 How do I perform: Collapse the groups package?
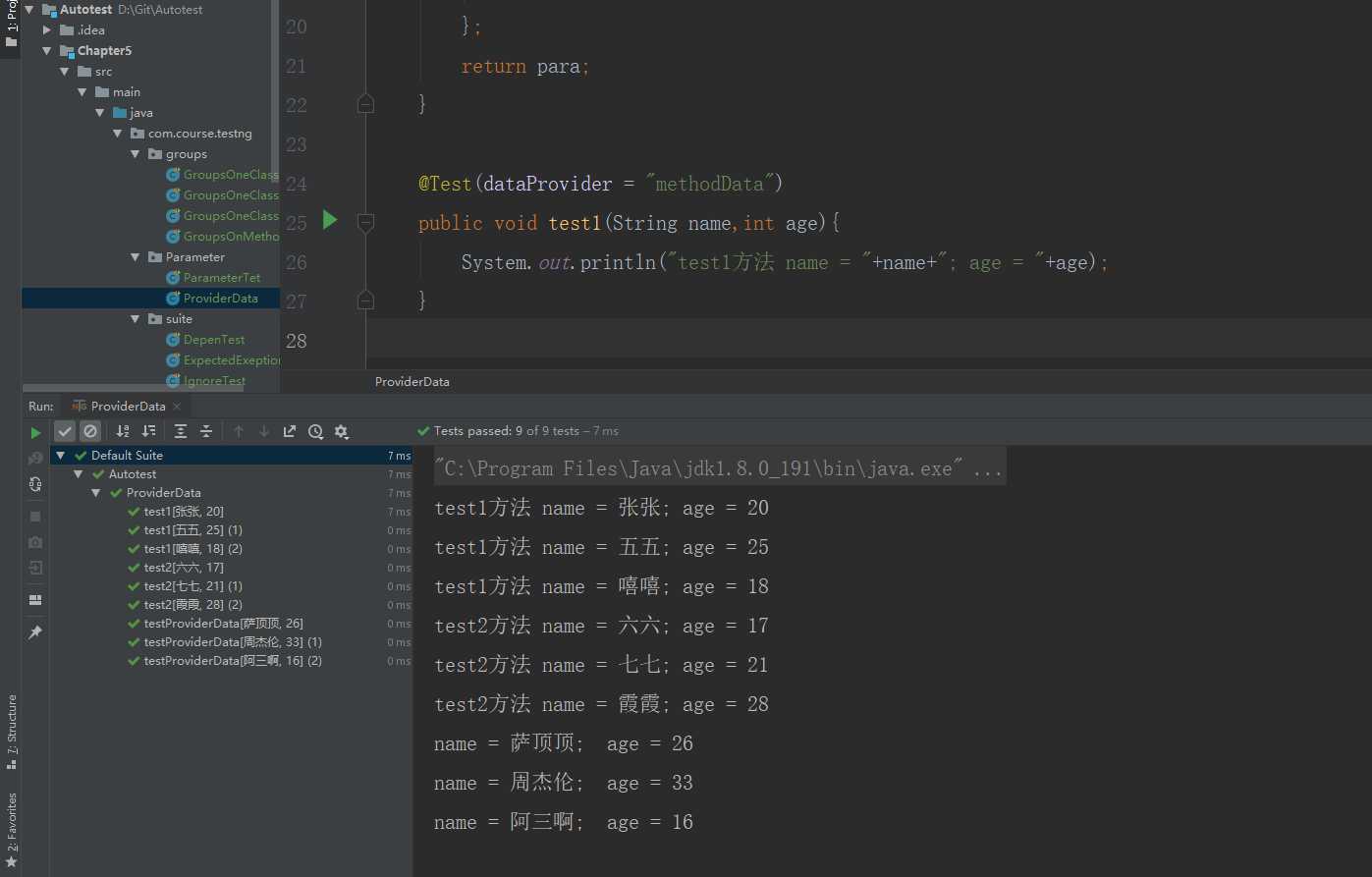[136, 154]
